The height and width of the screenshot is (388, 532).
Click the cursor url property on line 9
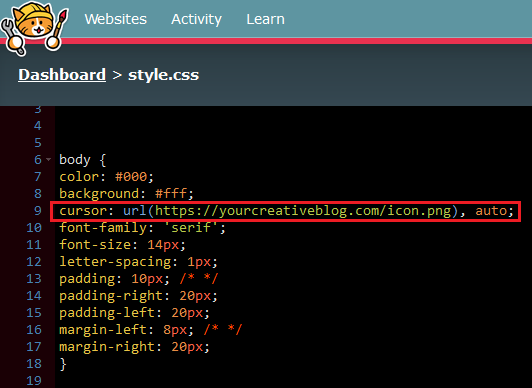[287, 211]
